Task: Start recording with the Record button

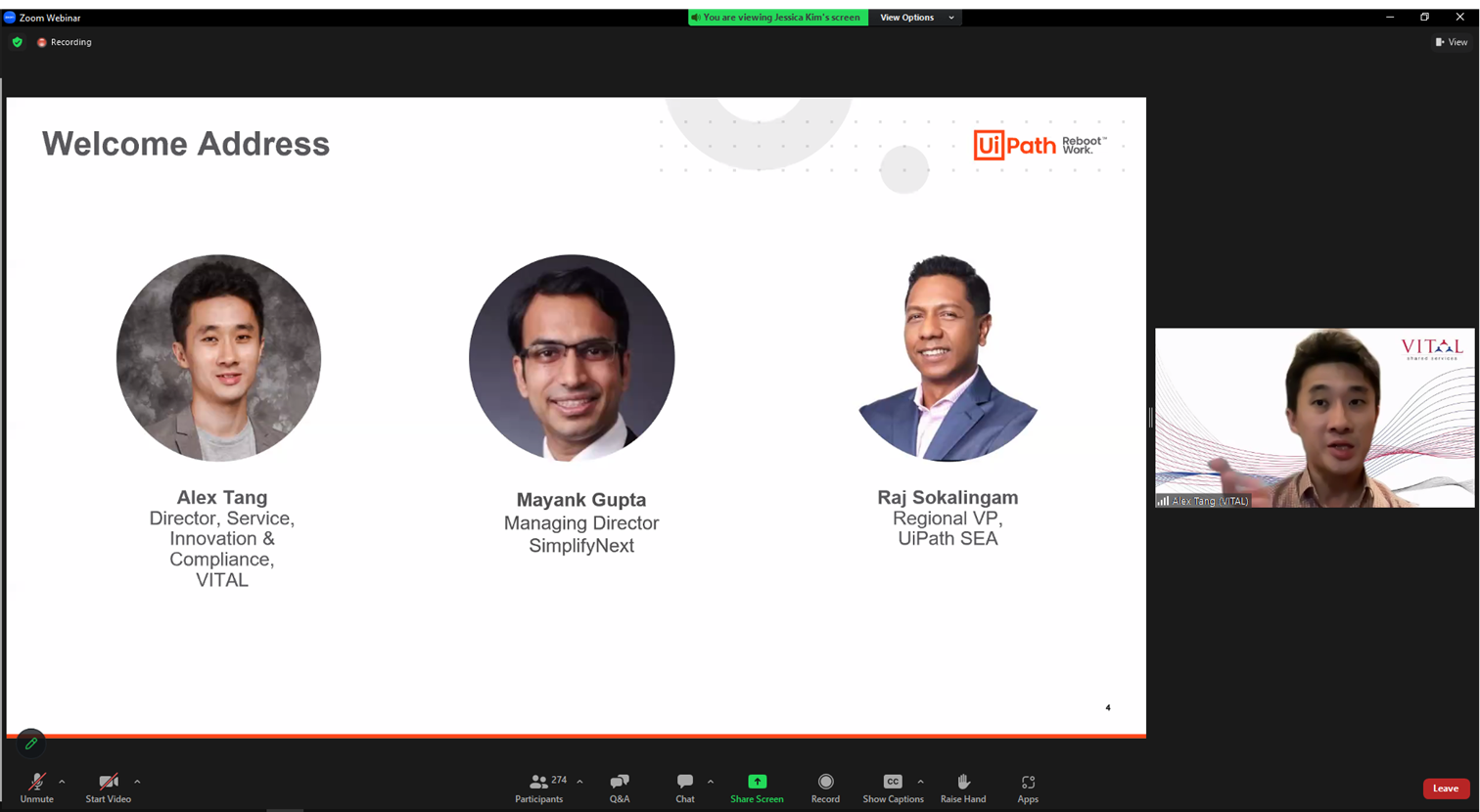Action: pyautogui.click(x=825, y=788)
